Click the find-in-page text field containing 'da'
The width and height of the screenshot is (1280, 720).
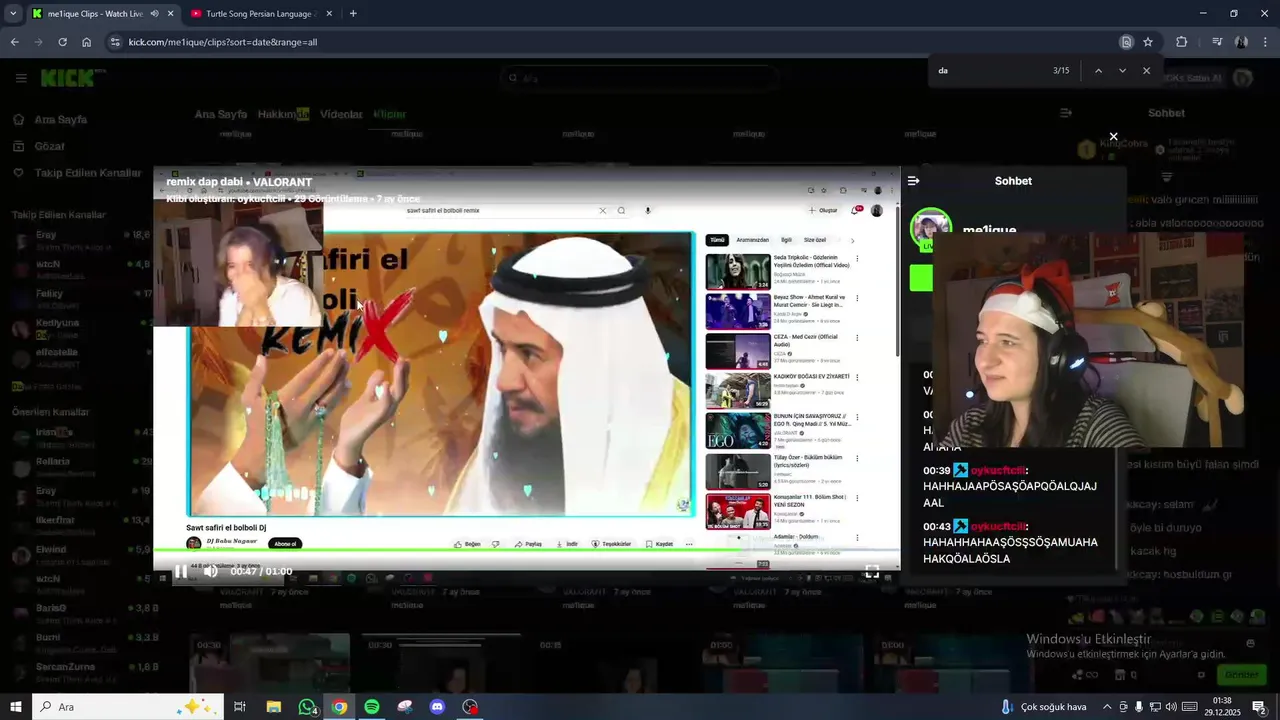(990, 71)
